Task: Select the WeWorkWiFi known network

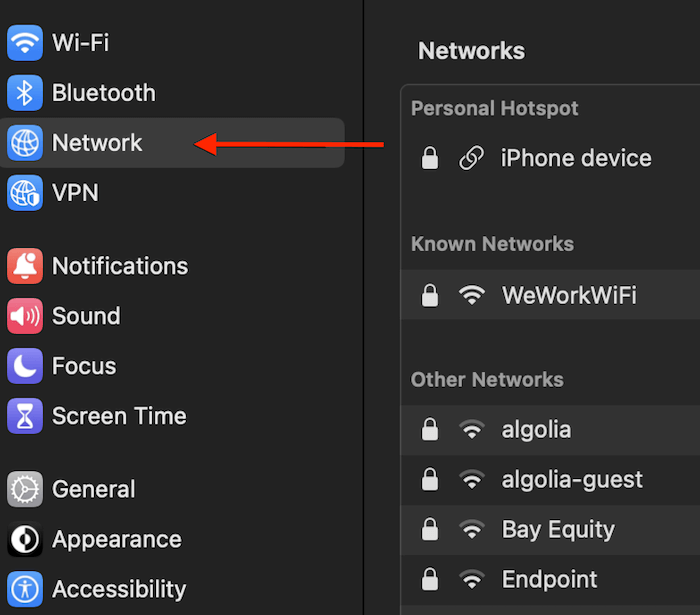Action: [568, 295]
